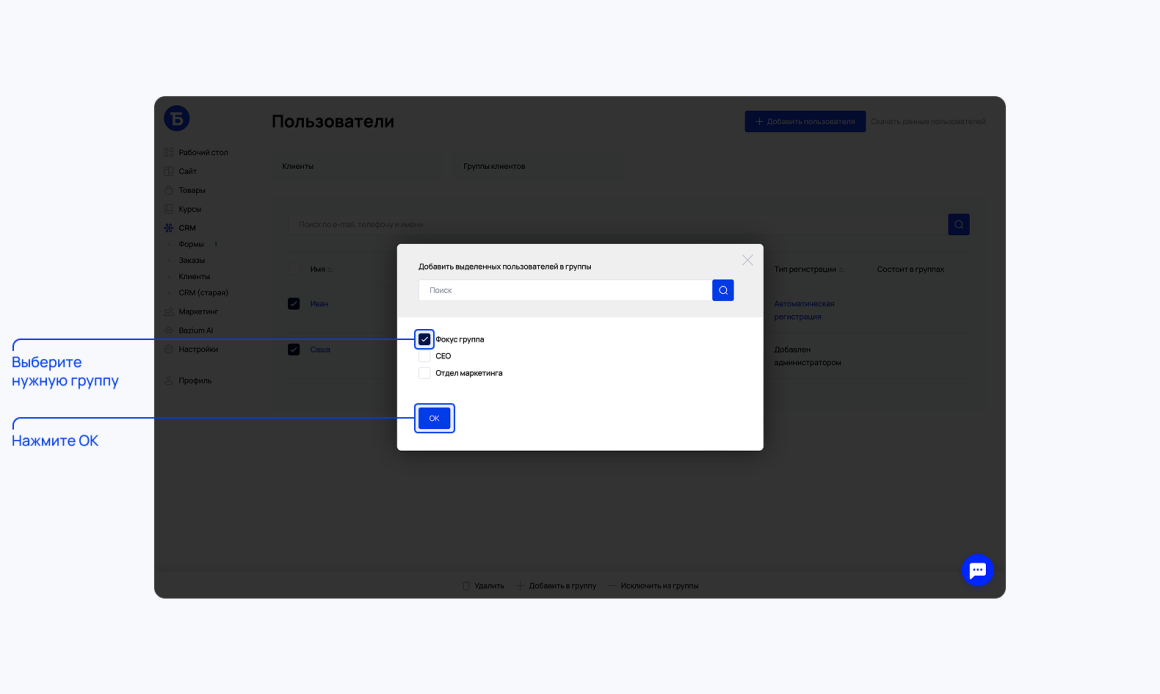This screenshot has width=1160, height=694.
Task: Click Автоматическая регистрация text
Action: point(804,310)
